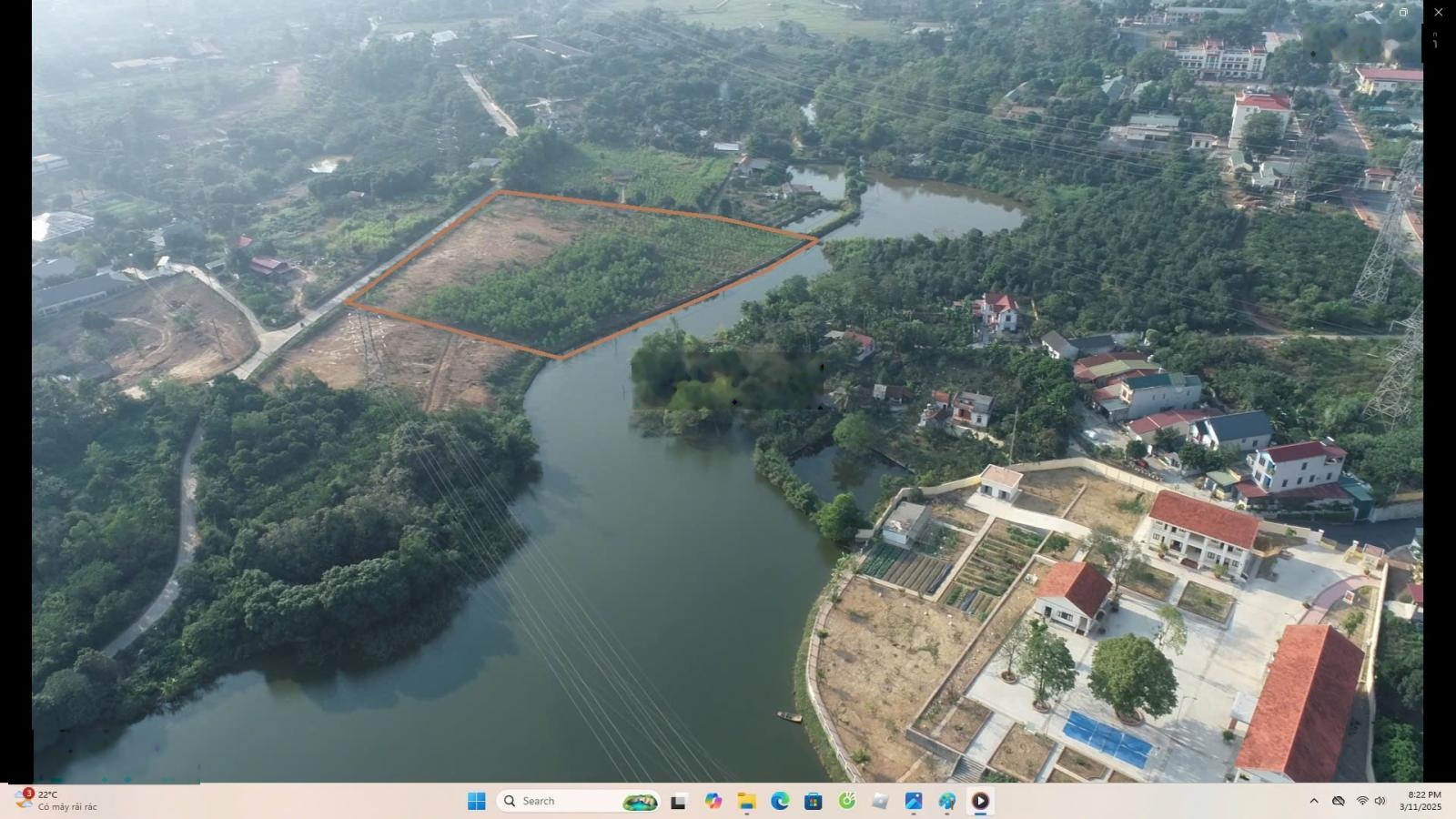The image size is (1456, 819).
Task: Open the Windows Start menu
Action: tap(476, 801)
